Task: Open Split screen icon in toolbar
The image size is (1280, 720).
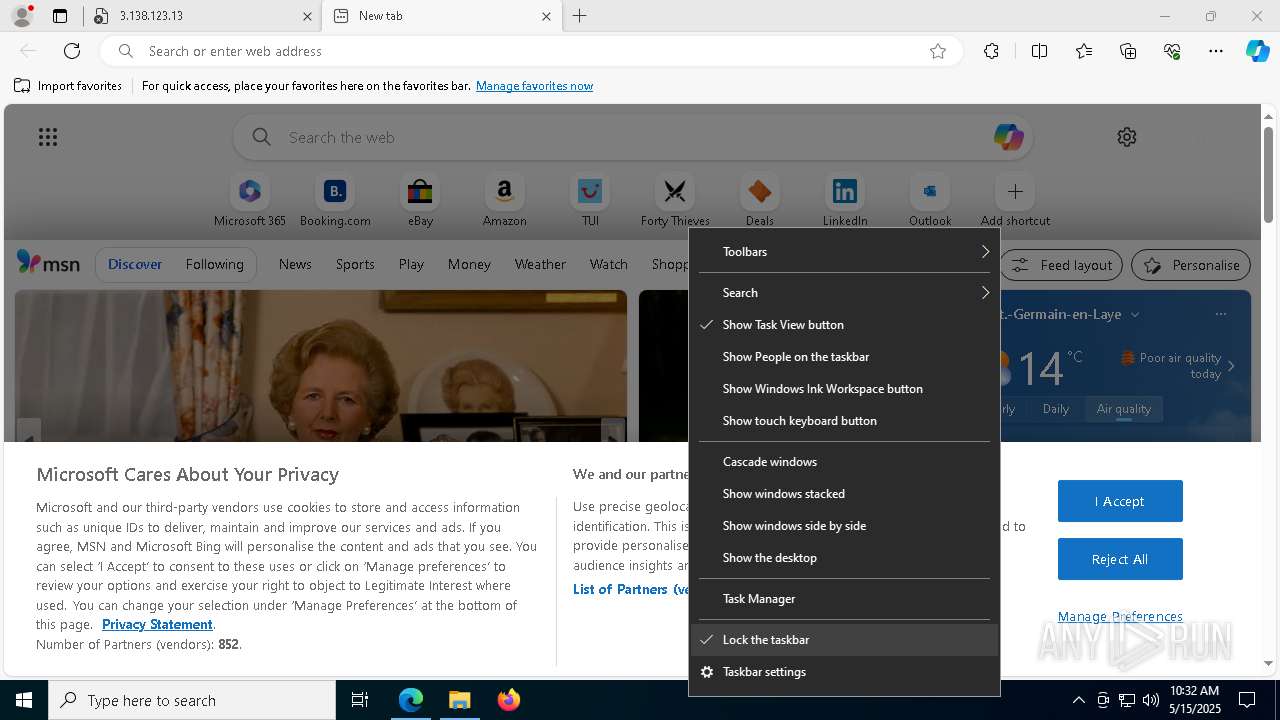Action: point(1039,51)
